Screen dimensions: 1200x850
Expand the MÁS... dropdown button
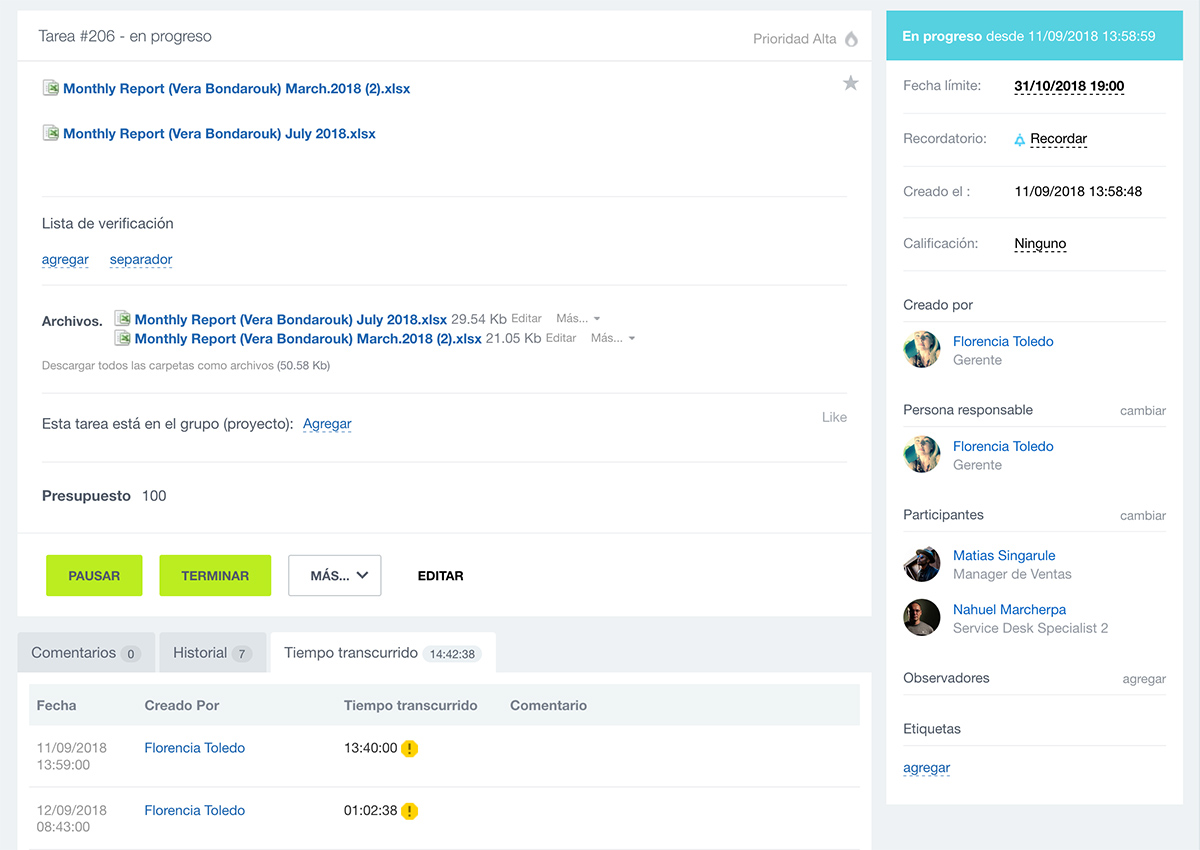(x=335, y=576)
